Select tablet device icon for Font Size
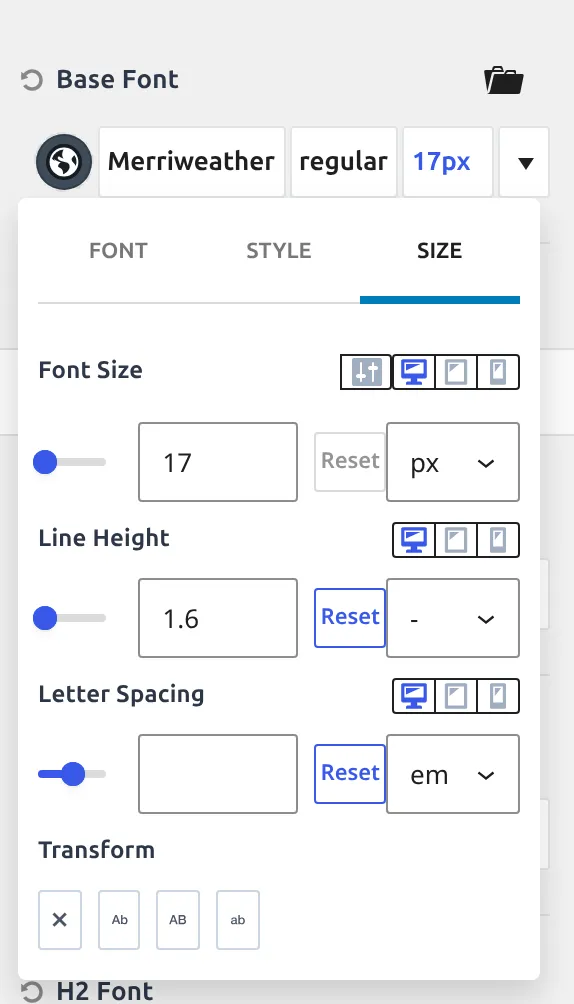The image size is (574, 1004). pos(455,372)
